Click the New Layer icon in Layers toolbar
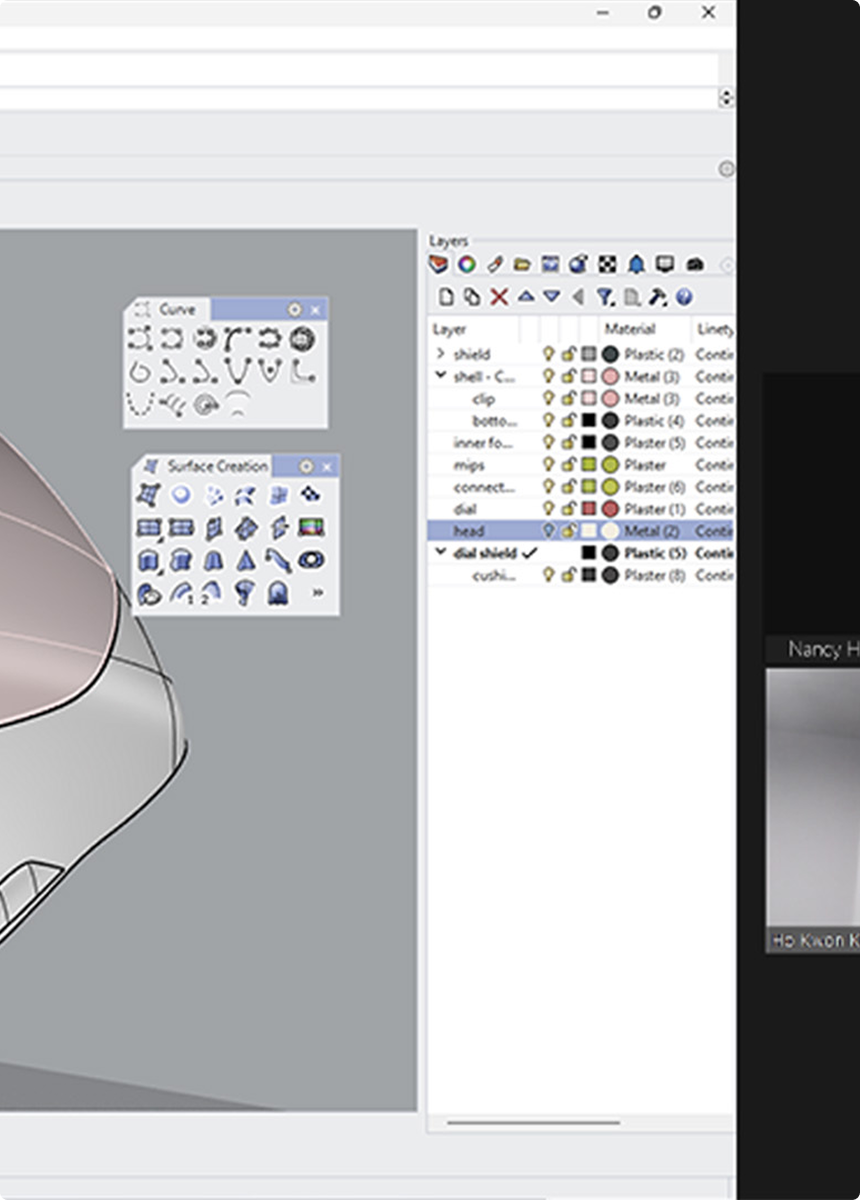The image size is (860, 1200). (x=447, y=297)
